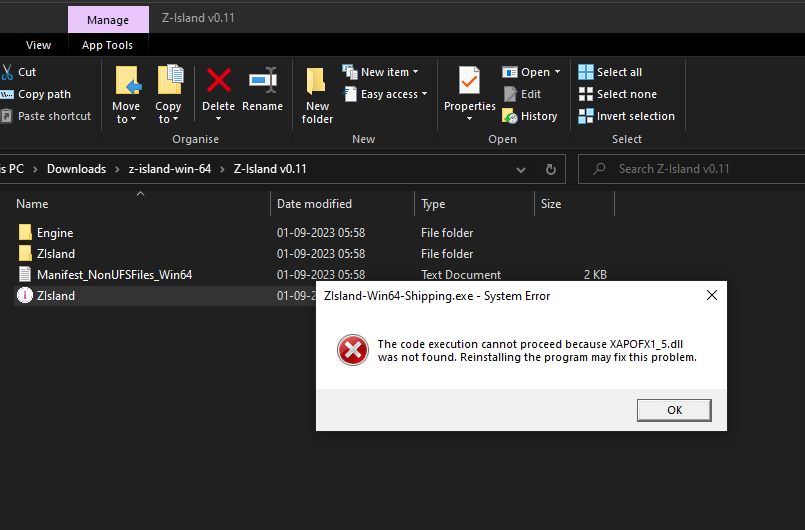Click the Delete dropdown arrow

219,119
